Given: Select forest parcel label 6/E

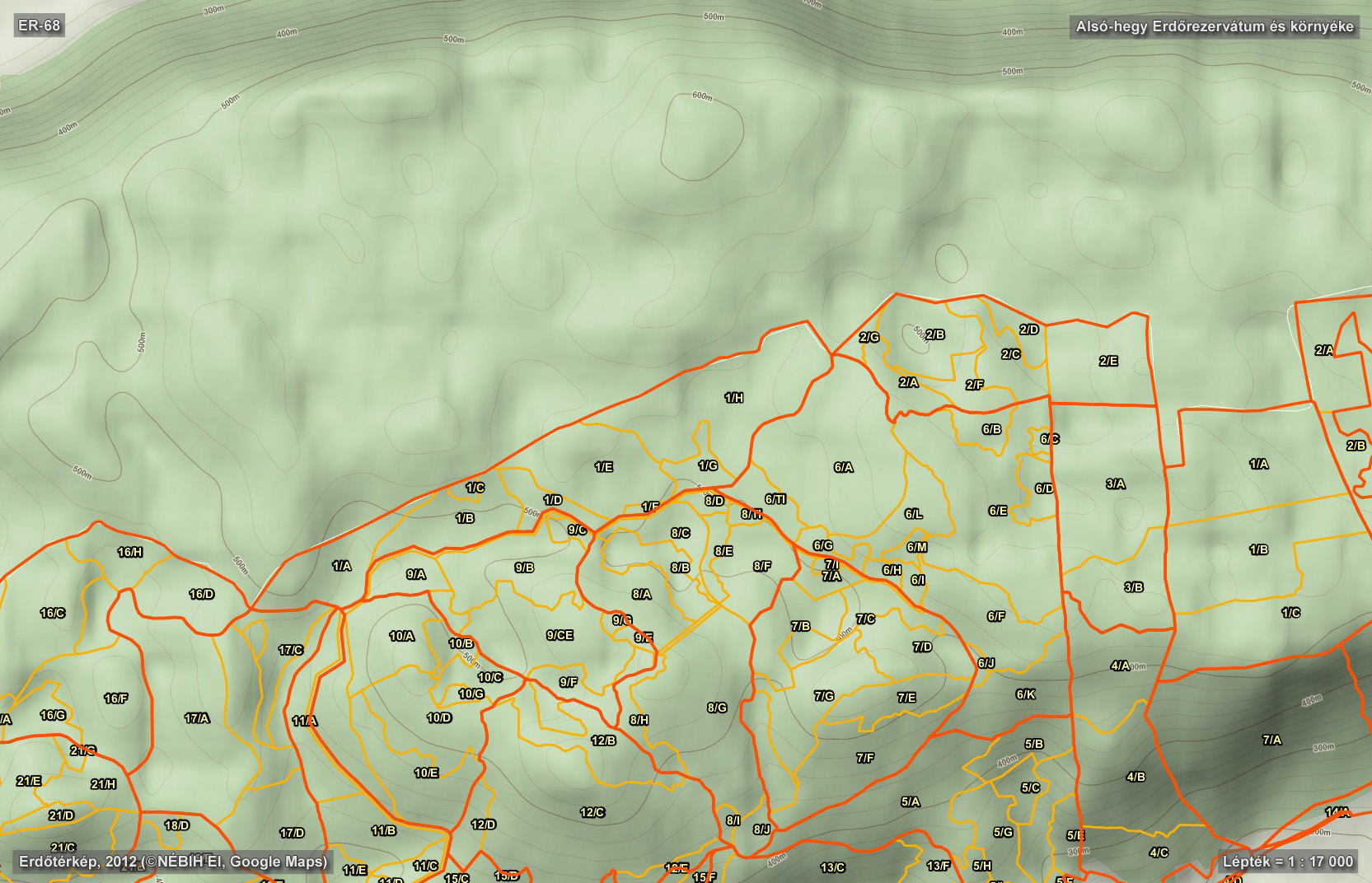Looking at the screenshot, I should coord(998,511).
